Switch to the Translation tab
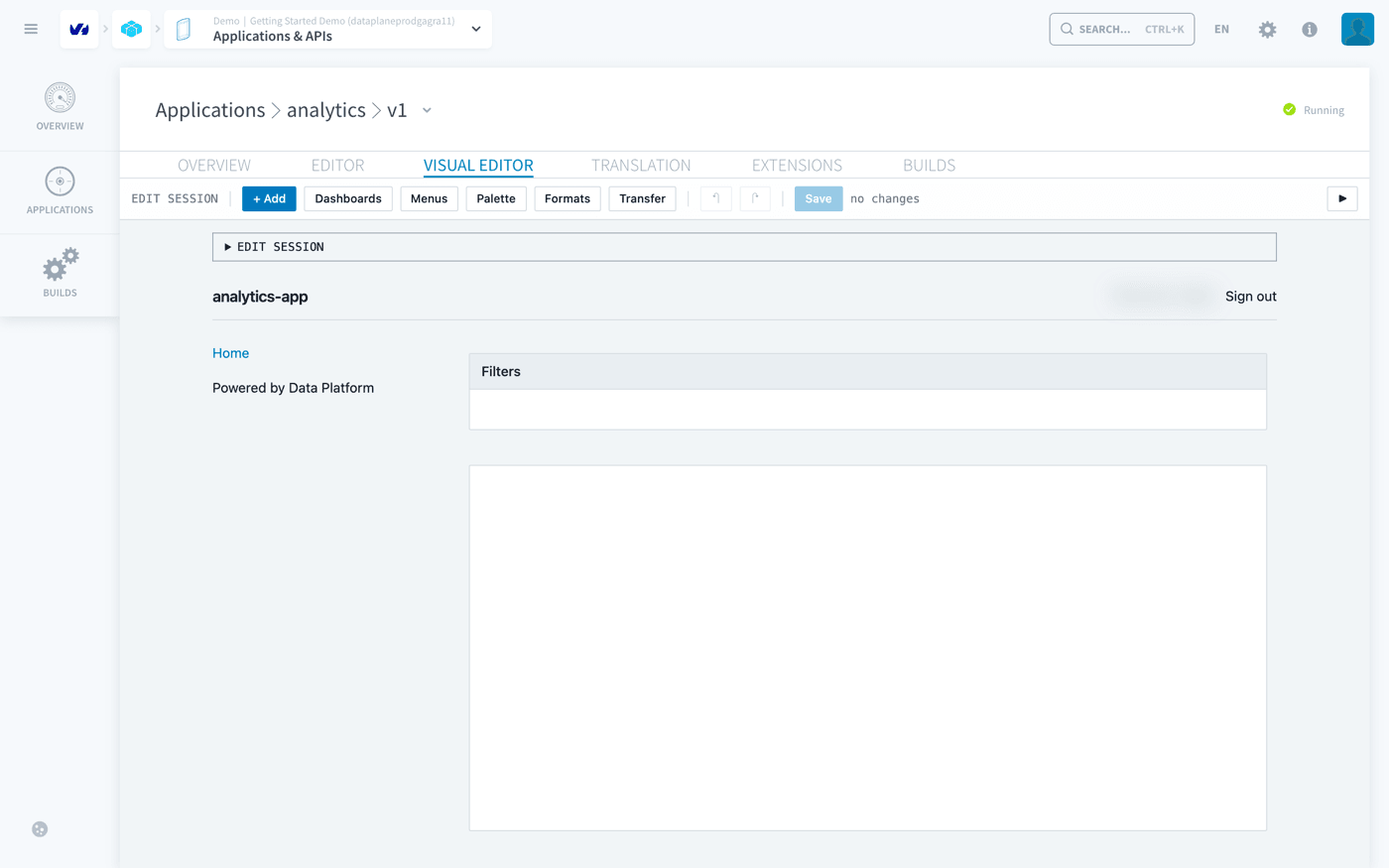The height and width of the screenshot is (868, 1389). tap(641, 165)
